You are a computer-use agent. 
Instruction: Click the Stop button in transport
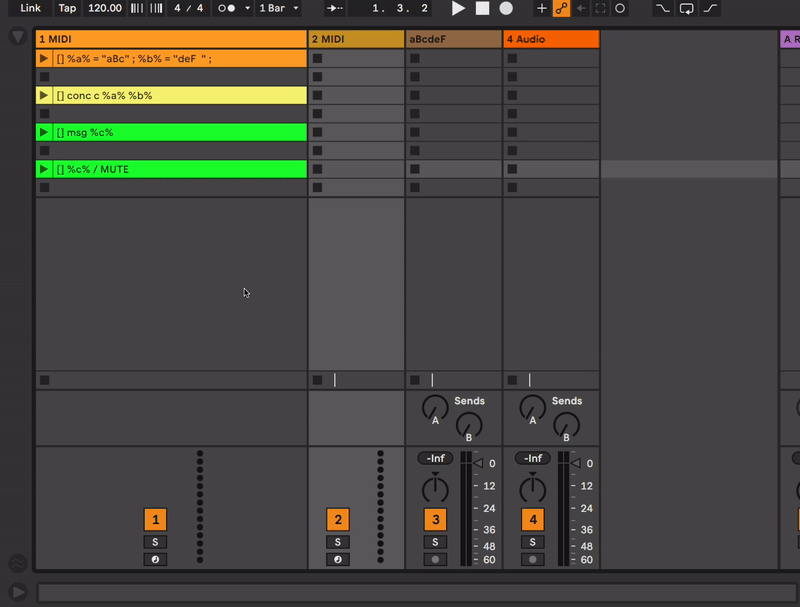coord(482,8)
